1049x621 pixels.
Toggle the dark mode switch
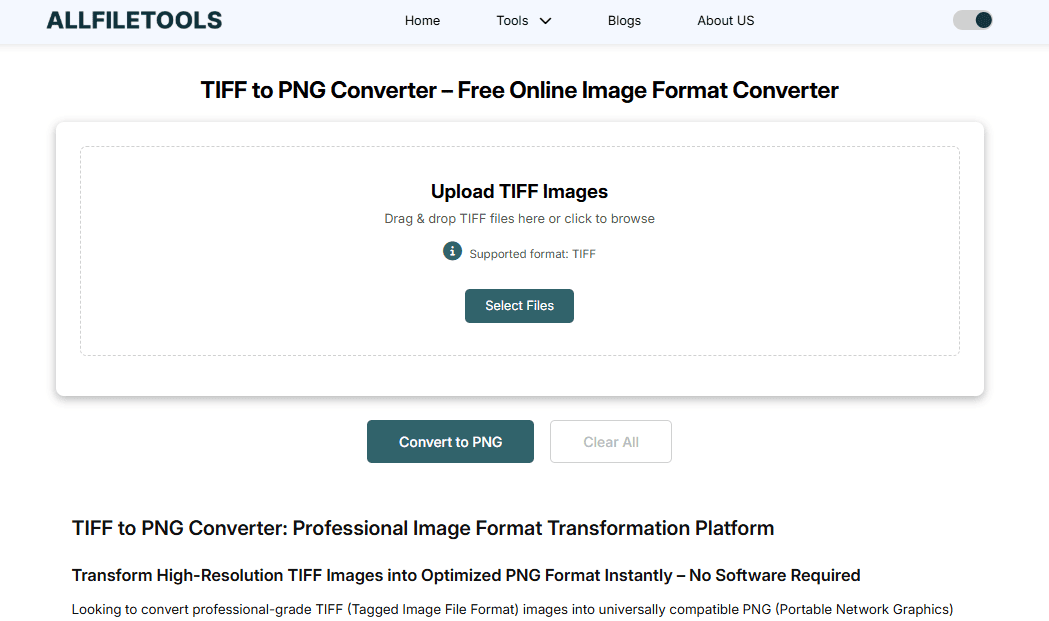[972, 20]
